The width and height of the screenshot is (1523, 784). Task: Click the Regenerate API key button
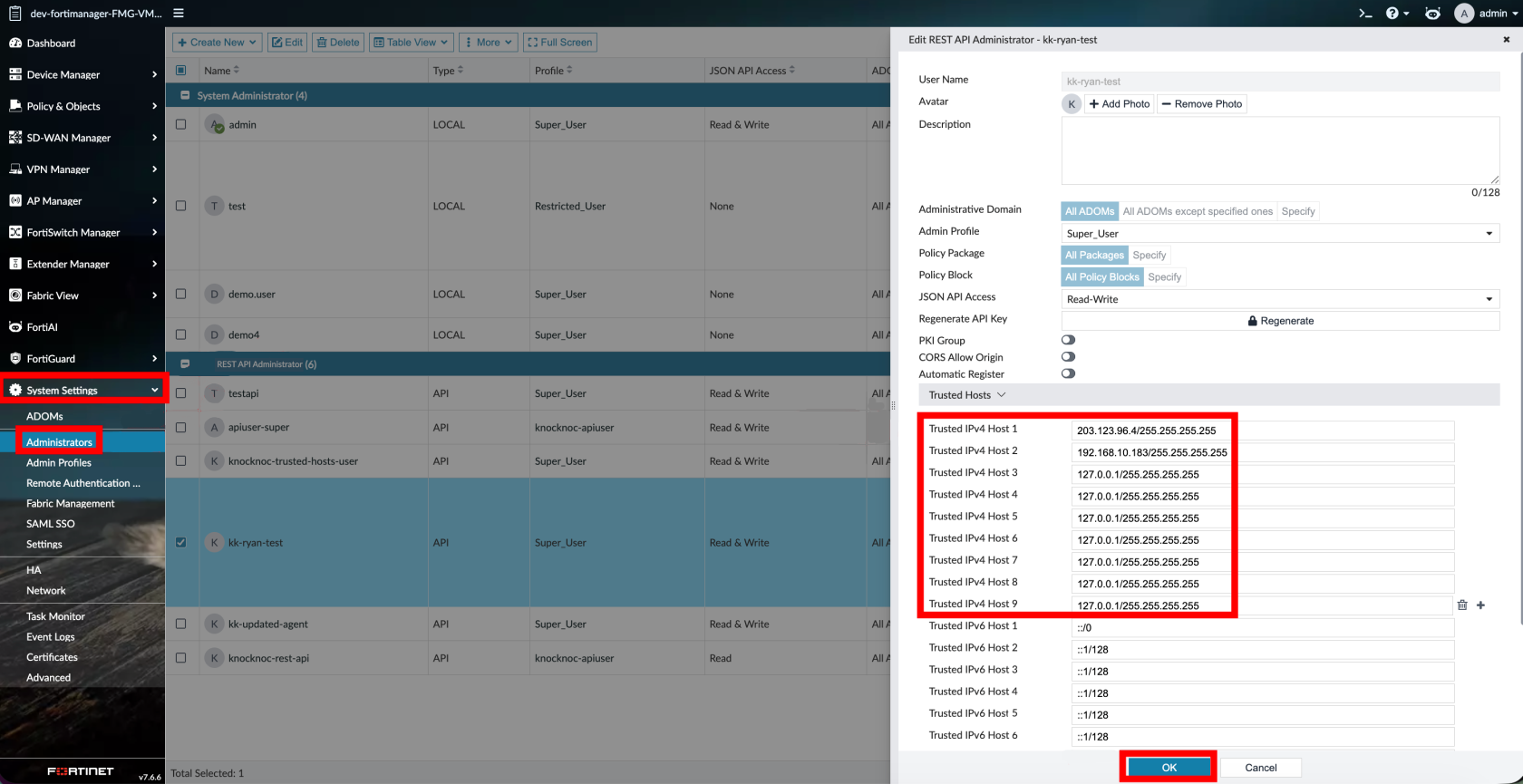(x=1280, y=321)
